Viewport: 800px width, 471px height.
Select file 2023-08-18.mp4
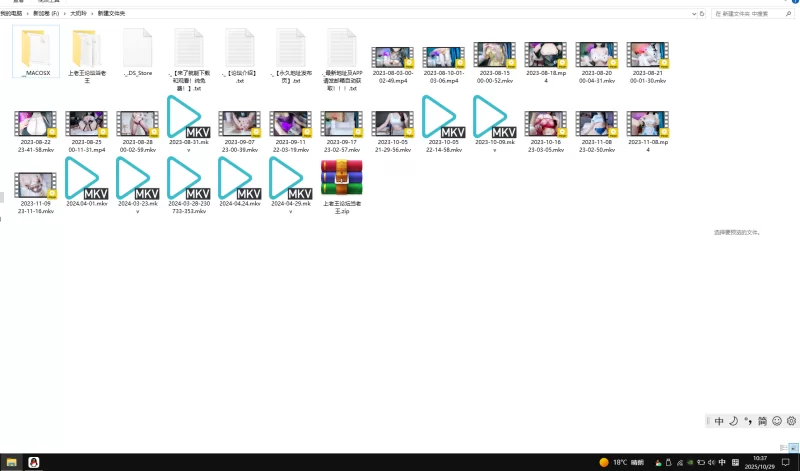[546, 62]
